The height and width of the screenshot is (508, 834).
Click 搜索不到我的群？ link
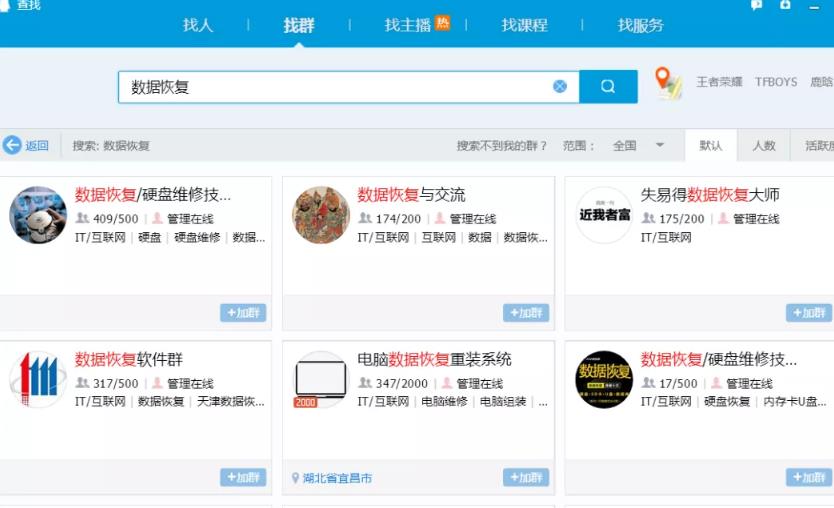point(502,146)
